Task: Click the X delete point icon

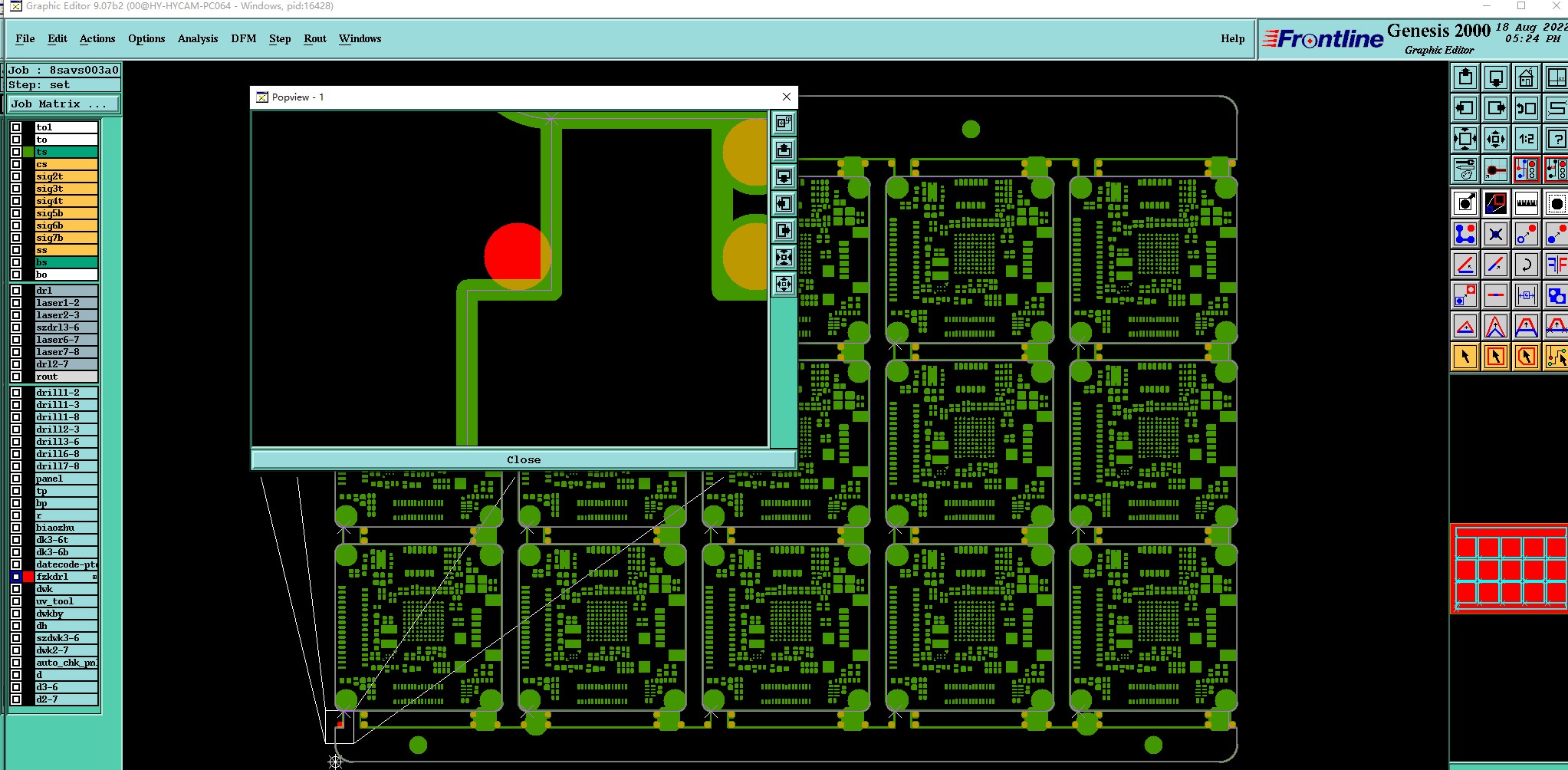Action: point(1496,234)
